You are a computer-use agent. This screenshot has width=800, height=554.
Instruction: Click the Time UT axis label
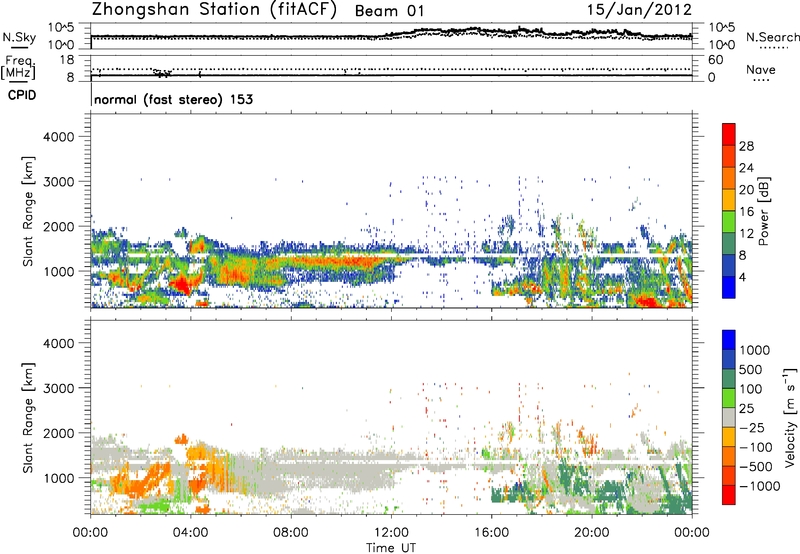391,547
